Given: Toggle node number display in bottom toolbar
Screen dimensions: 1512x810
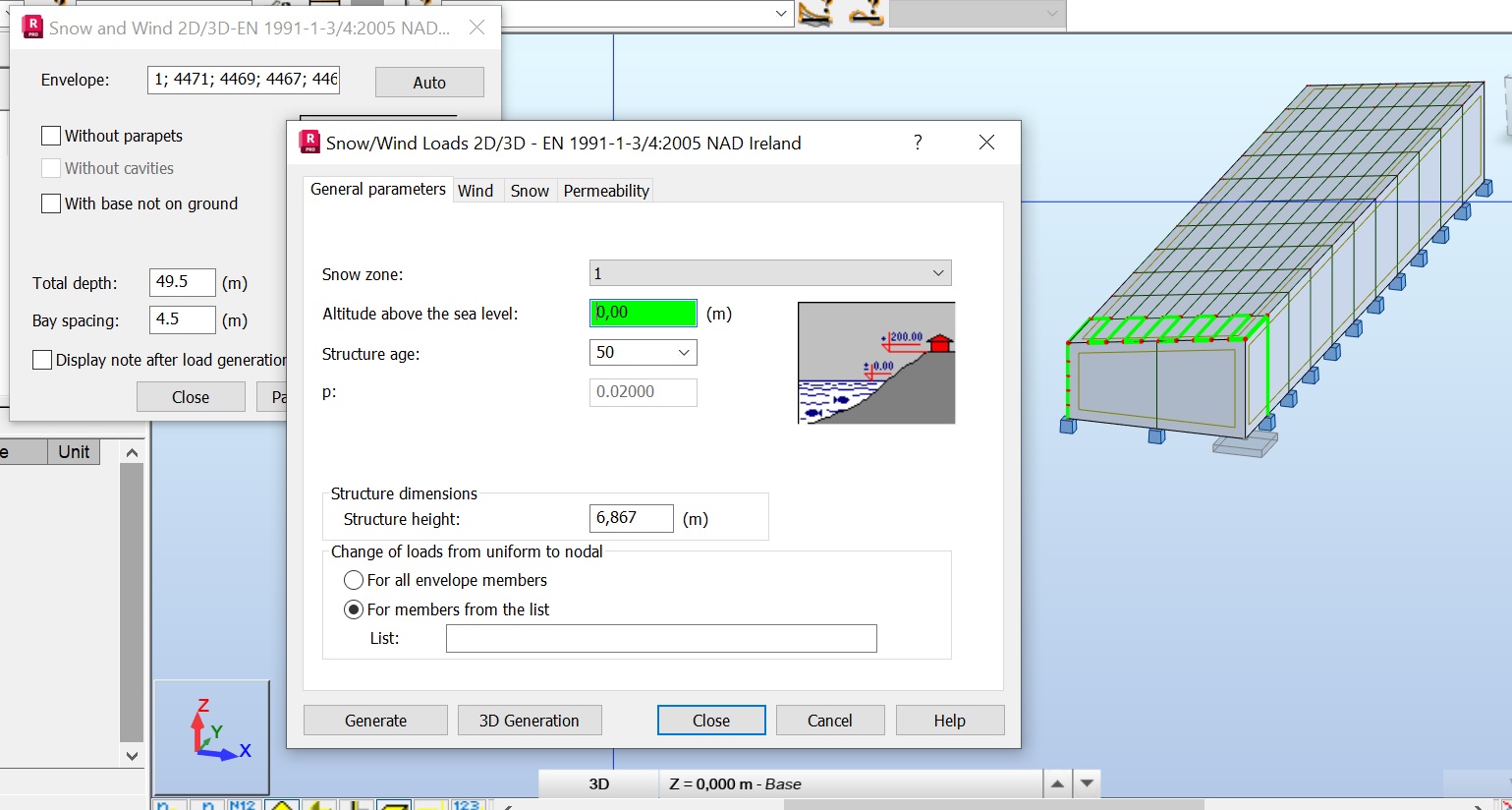Looking at the screenshot, I should tap(167, 803).
